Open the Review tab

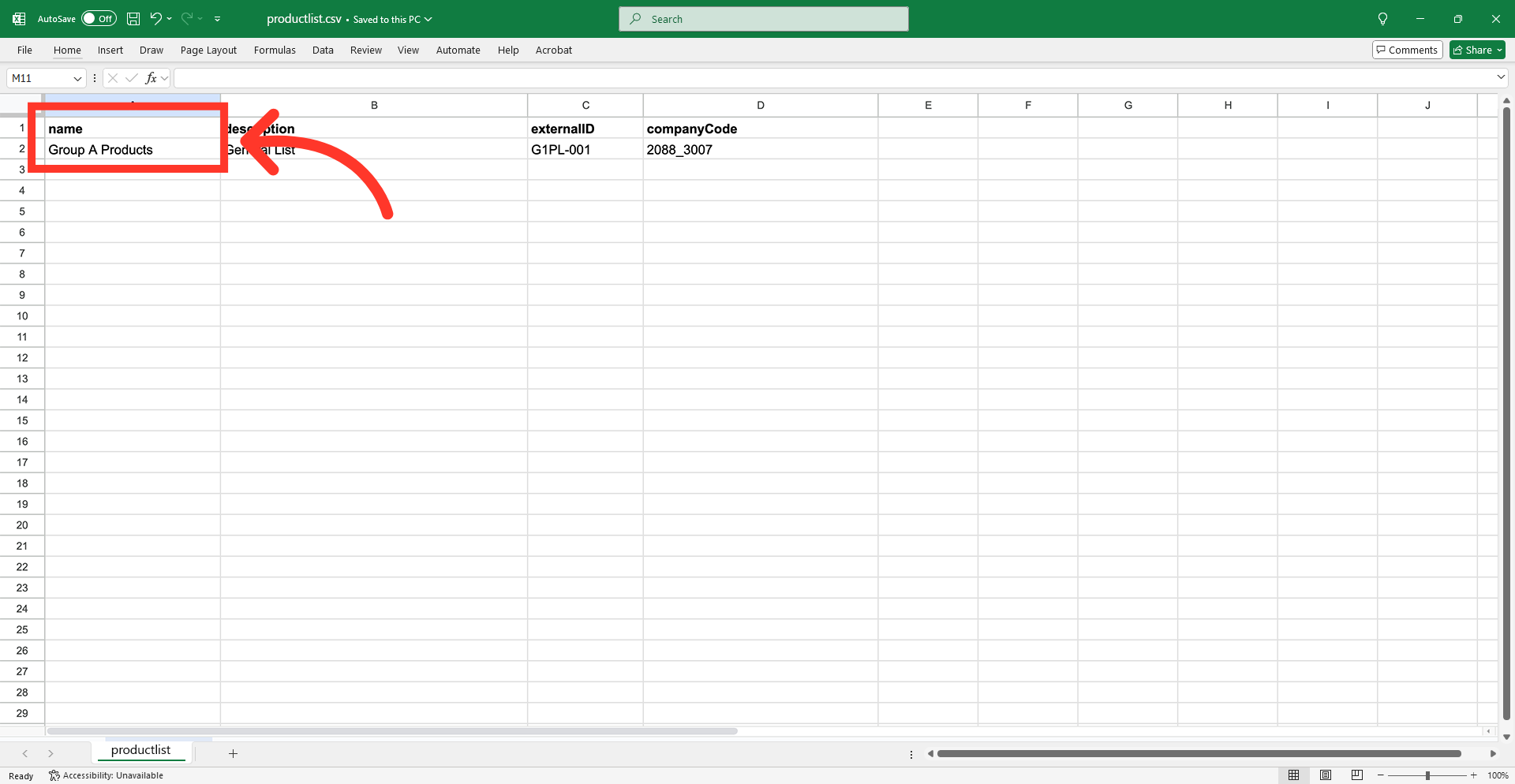click(366, 50)
